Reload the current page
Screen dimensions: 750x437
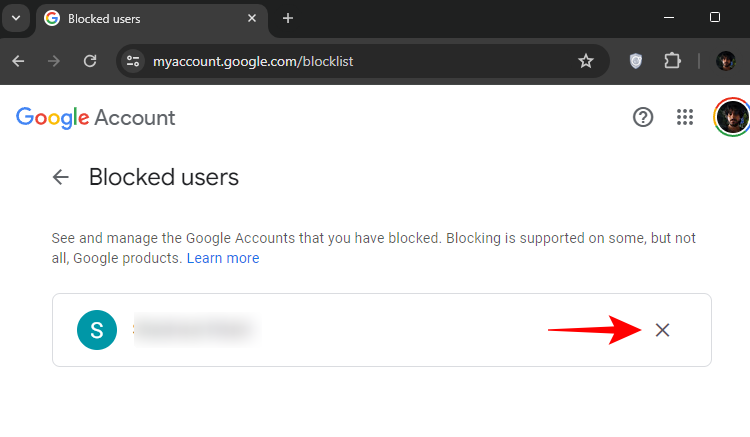[90, 61]
